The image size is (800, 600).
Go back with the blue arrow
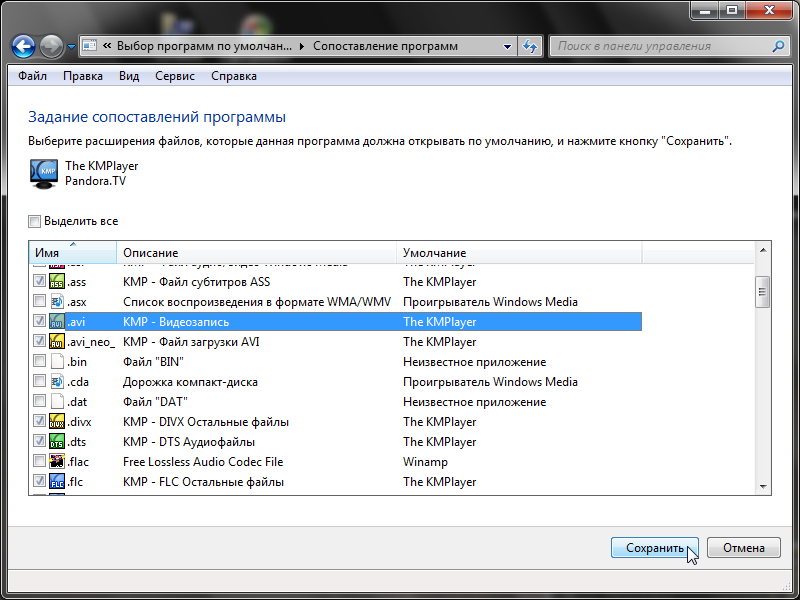[23, 46]
